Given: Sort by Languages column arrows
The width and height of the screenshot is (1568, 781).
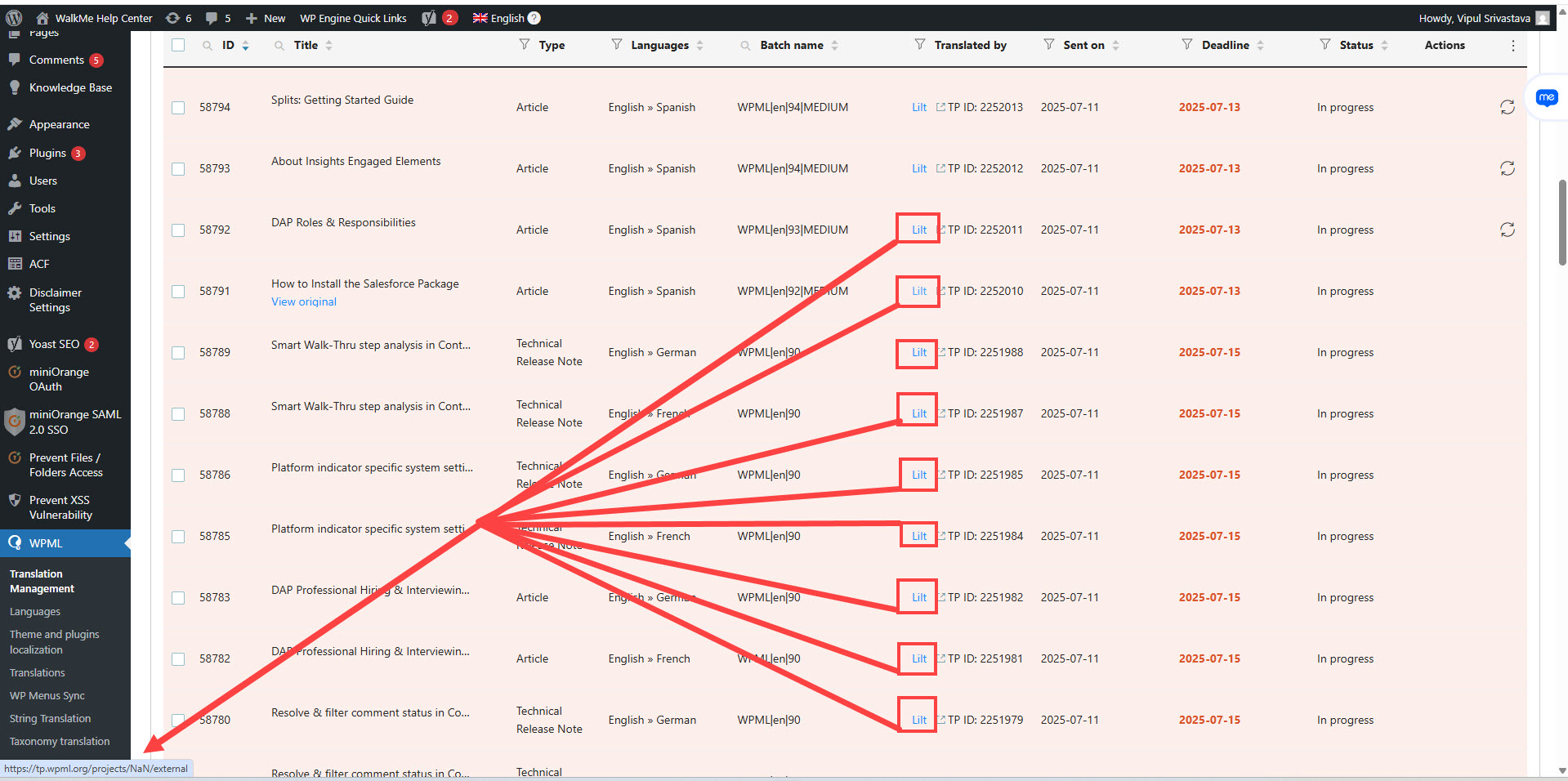Looking at the screenshot, I should point(700,46).
